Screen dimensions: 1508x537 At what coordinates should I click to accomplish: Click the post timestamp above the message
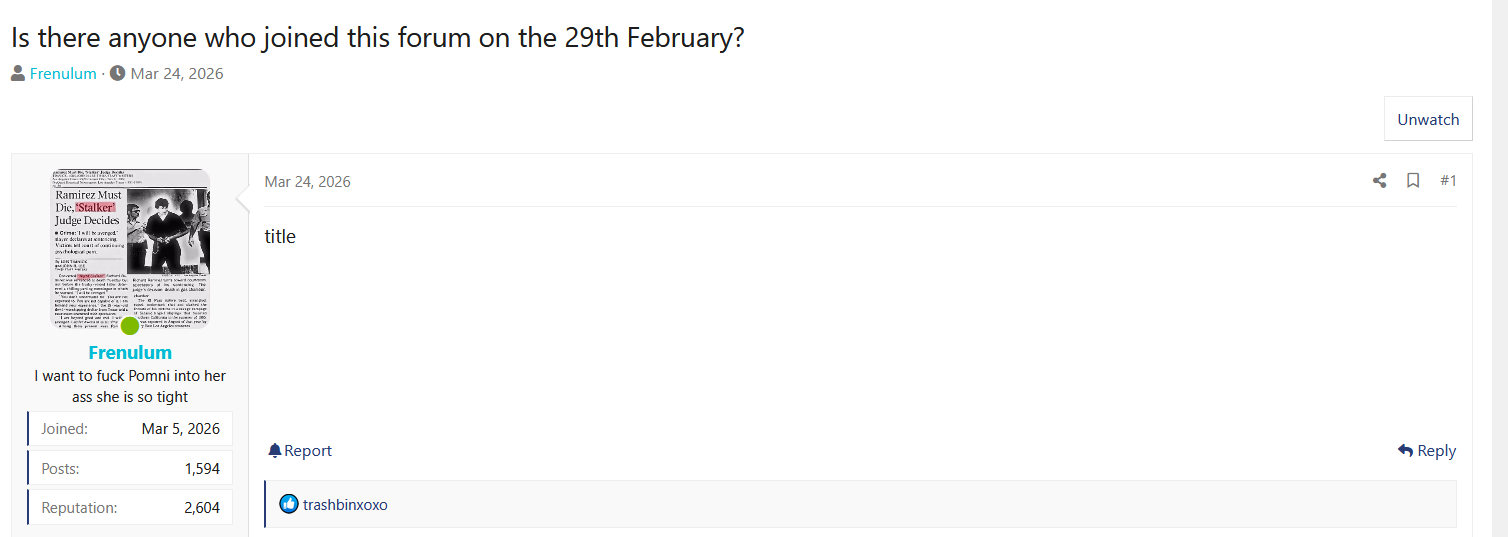(x=307, y=181)
